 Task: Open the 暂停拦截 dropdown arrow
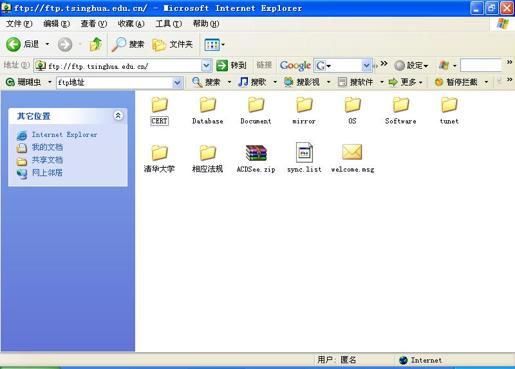coord(486,82)
